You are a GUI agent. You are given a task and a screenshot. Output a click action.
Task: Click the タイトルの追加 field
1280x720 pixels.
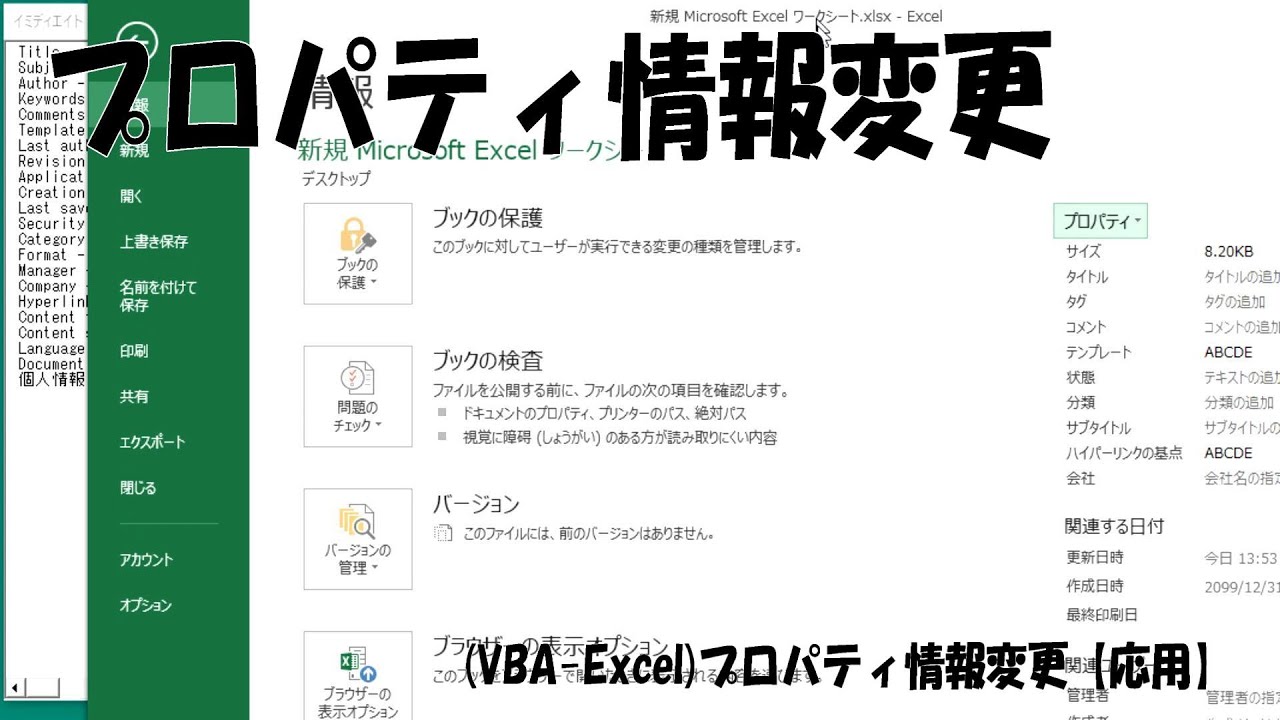tap(1242, 277)
